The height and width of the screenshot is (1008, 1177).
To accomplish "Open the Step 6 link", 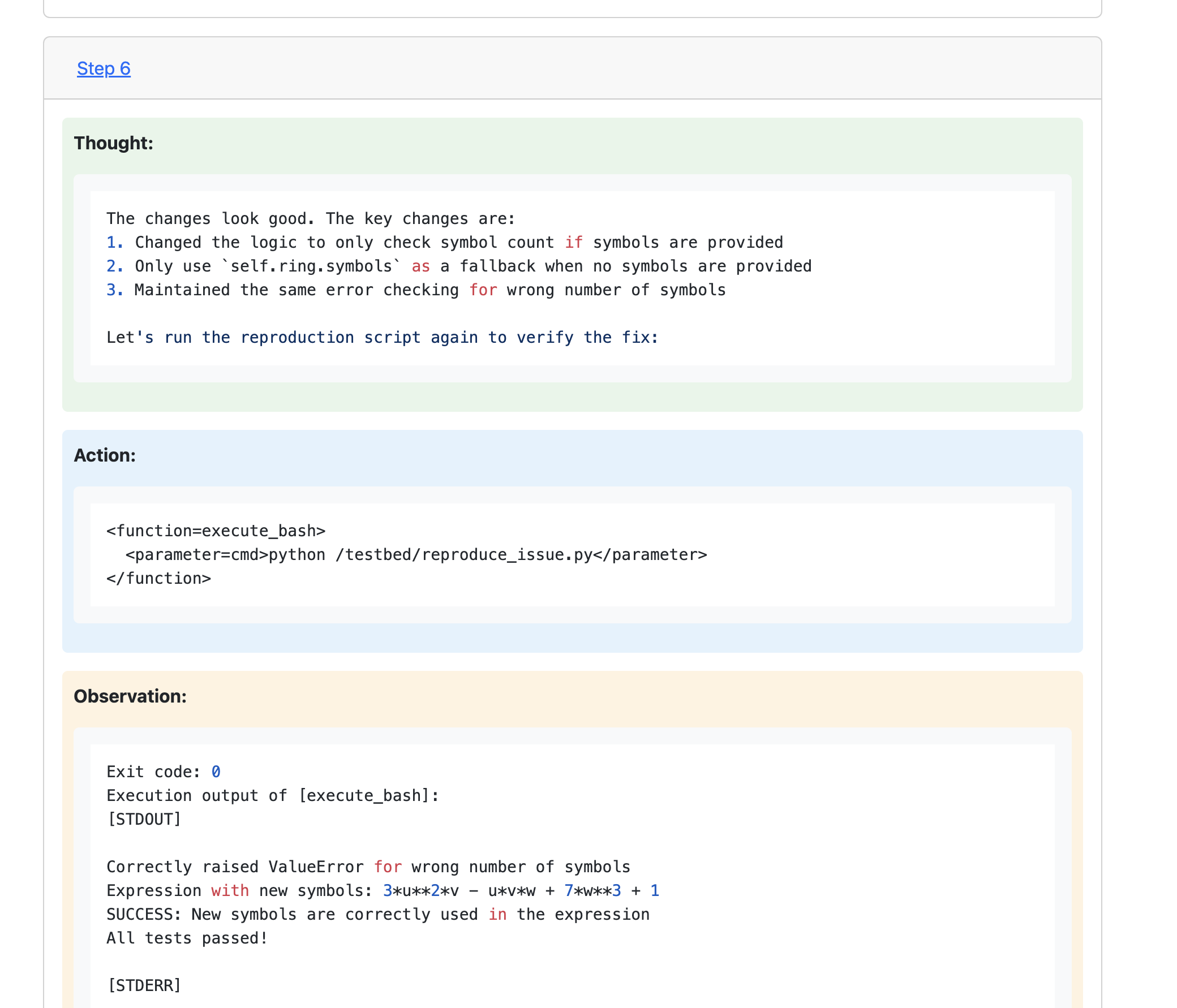I will (104, 68).
